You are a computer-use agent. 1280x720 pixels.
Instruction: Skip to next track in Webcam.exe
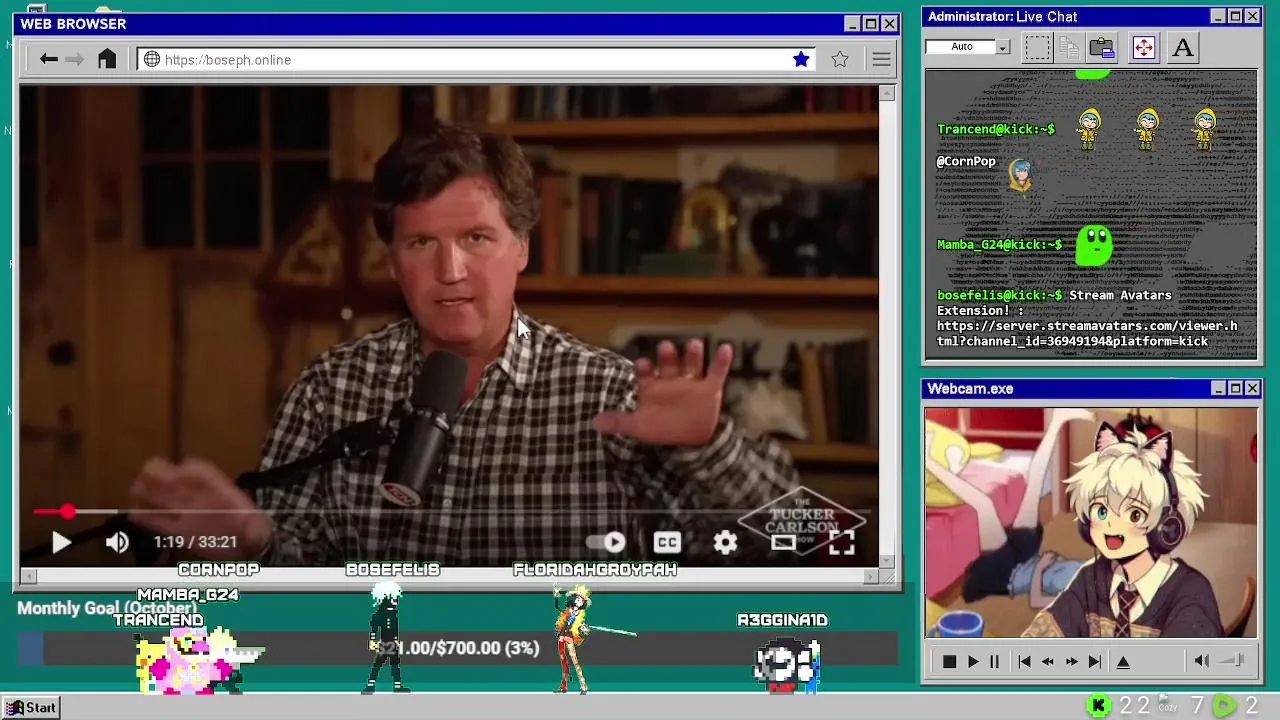click(1095, 662)
